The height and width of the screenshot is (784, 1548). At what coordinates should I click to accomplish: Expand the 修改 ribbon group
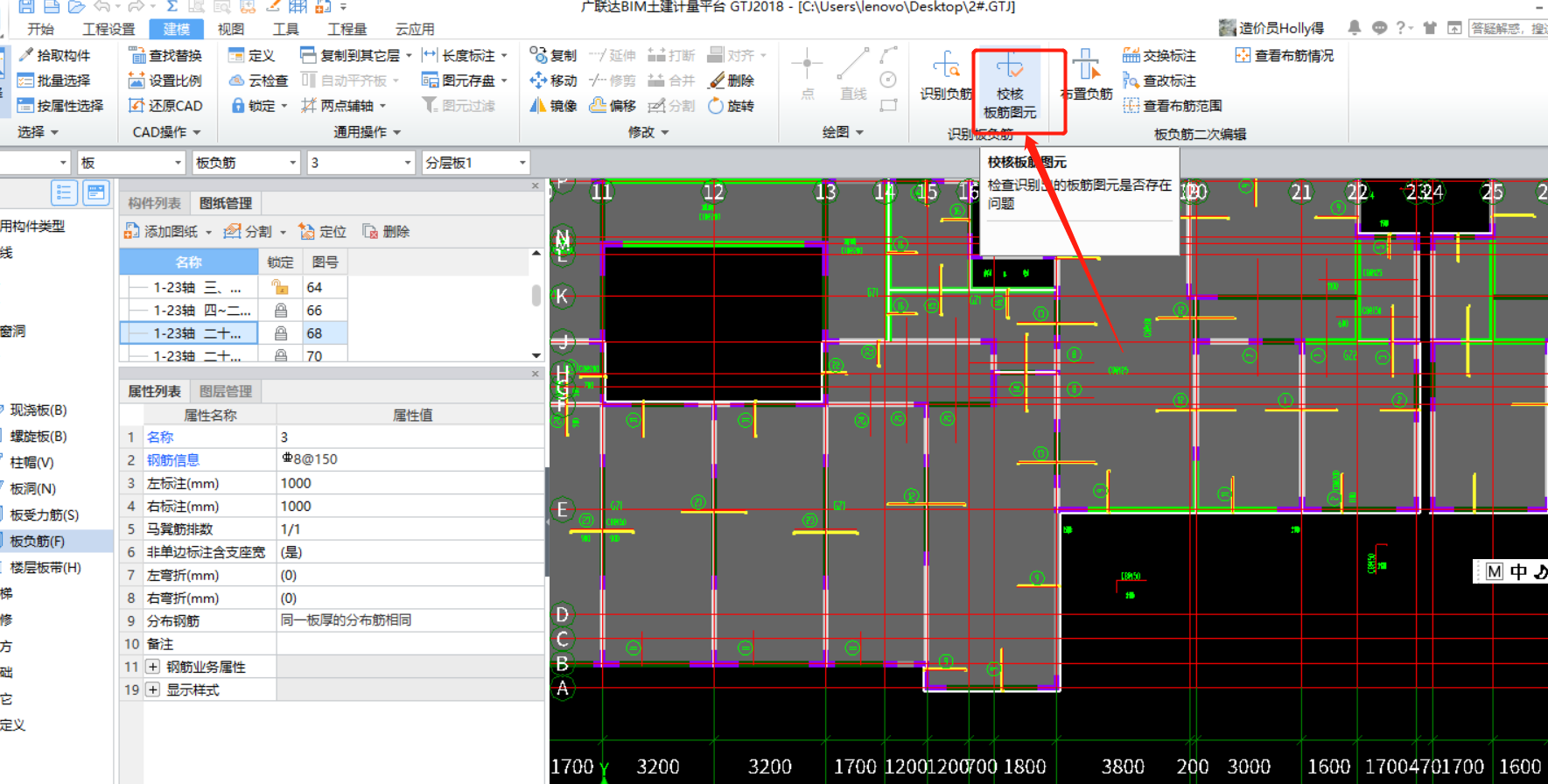(x=665, y=133)
